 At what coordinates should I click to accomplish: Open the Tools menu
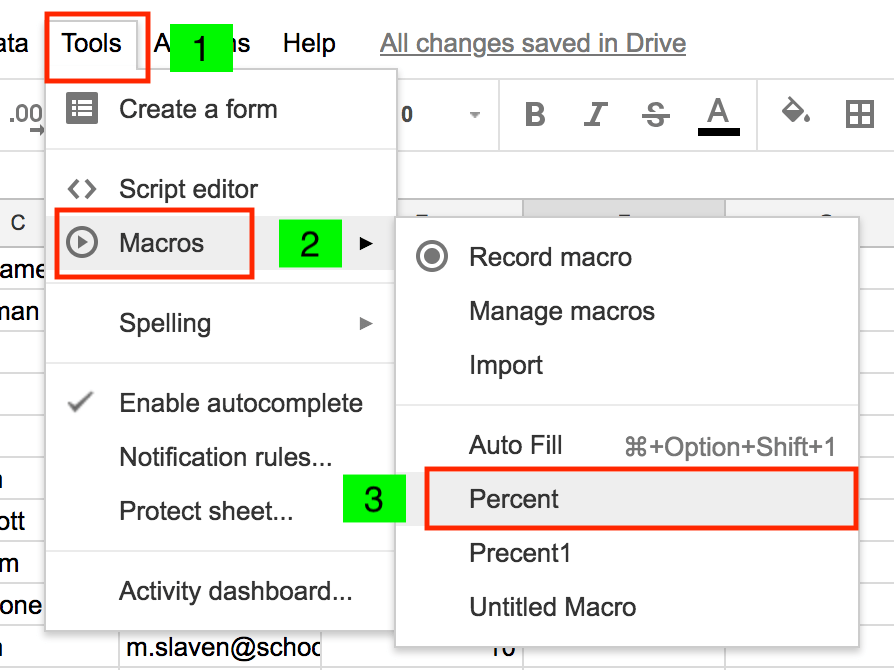pyautogui.click(x=92, y=44)
